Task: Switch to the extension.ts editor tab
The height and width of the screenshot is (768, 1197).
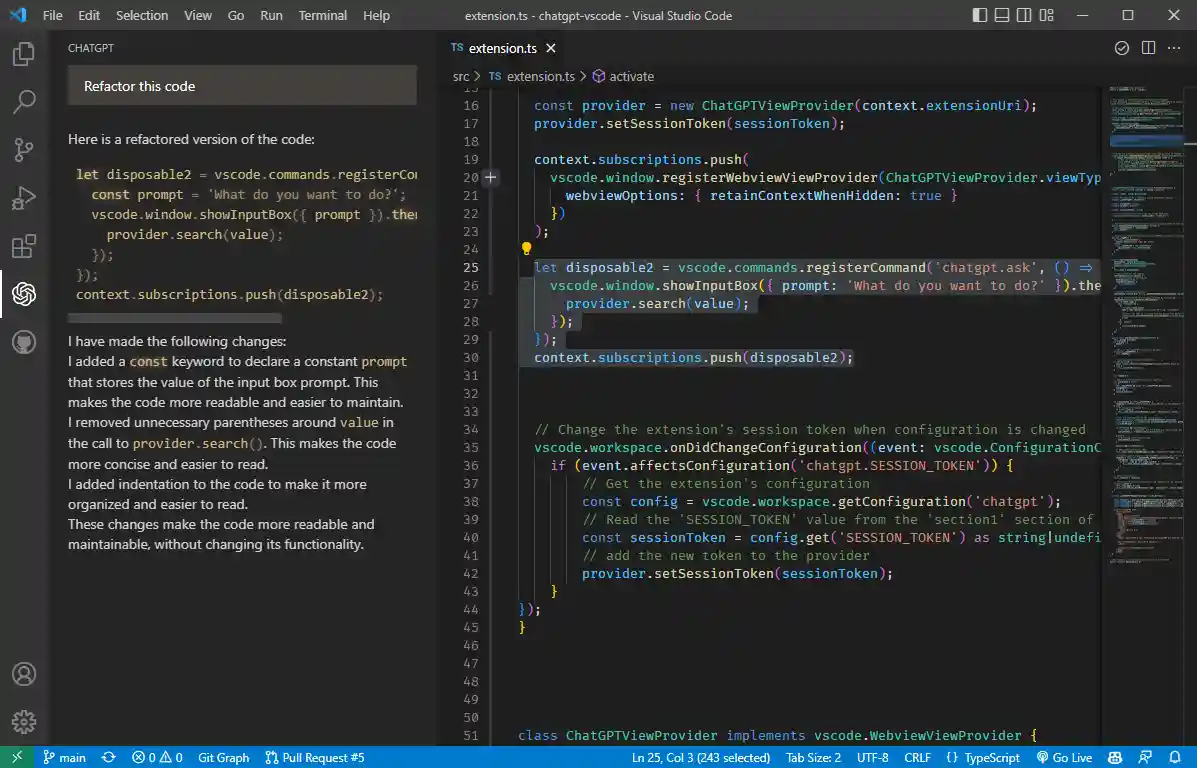Action: 503,47
